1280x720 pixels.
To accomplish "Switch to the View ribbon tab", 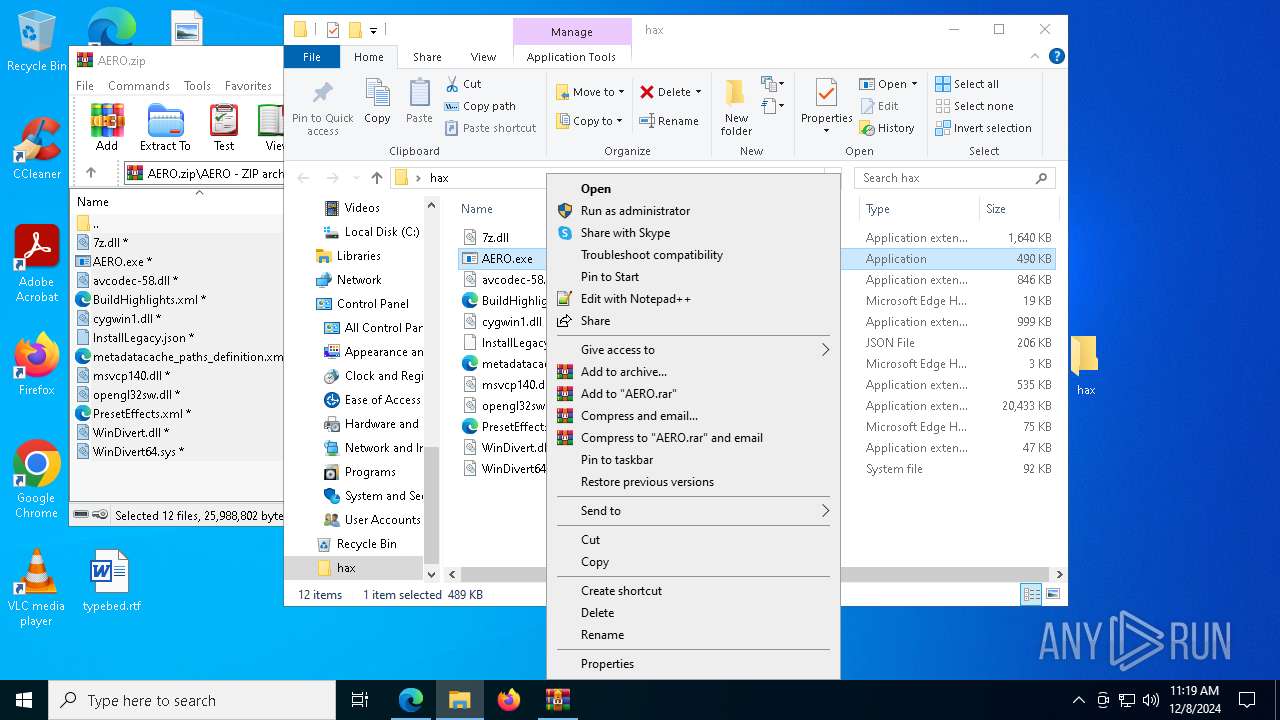I will [x=483, y=57].
